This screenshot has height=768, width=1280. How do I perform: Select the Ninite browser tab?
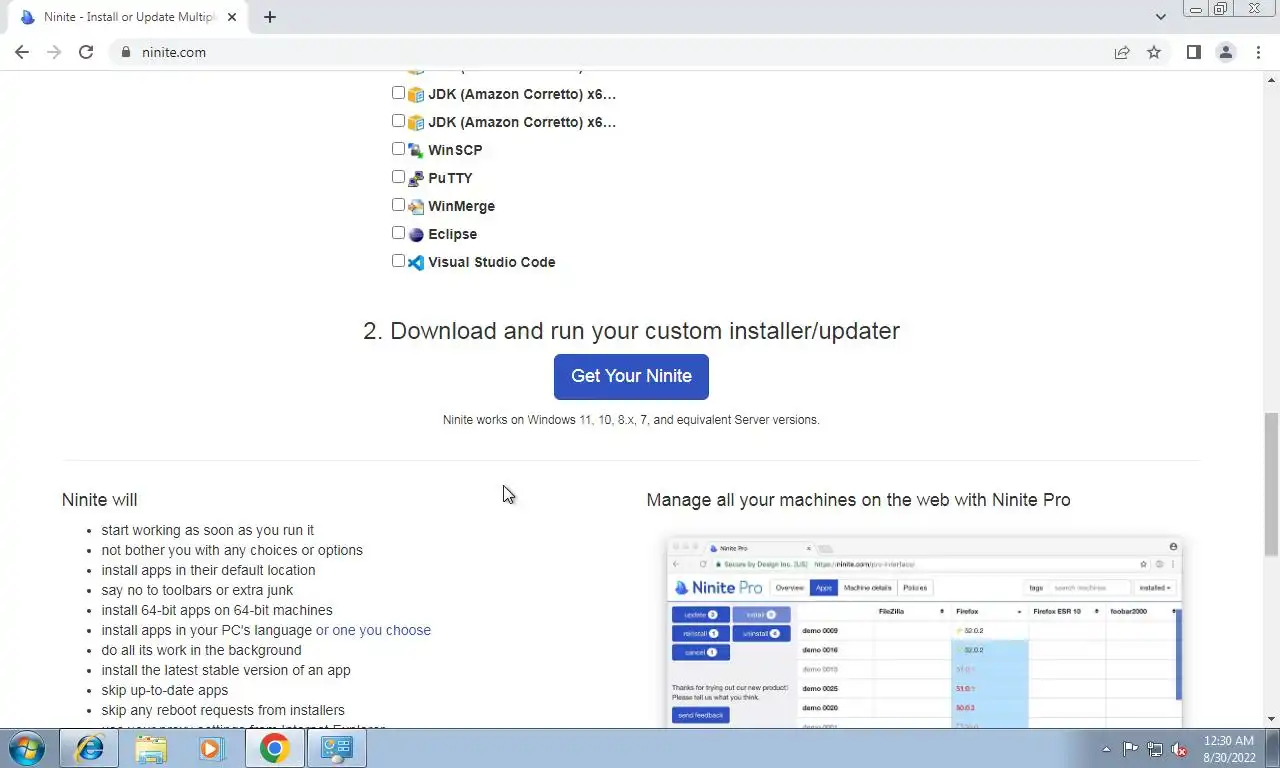click(x=127, y=17)
